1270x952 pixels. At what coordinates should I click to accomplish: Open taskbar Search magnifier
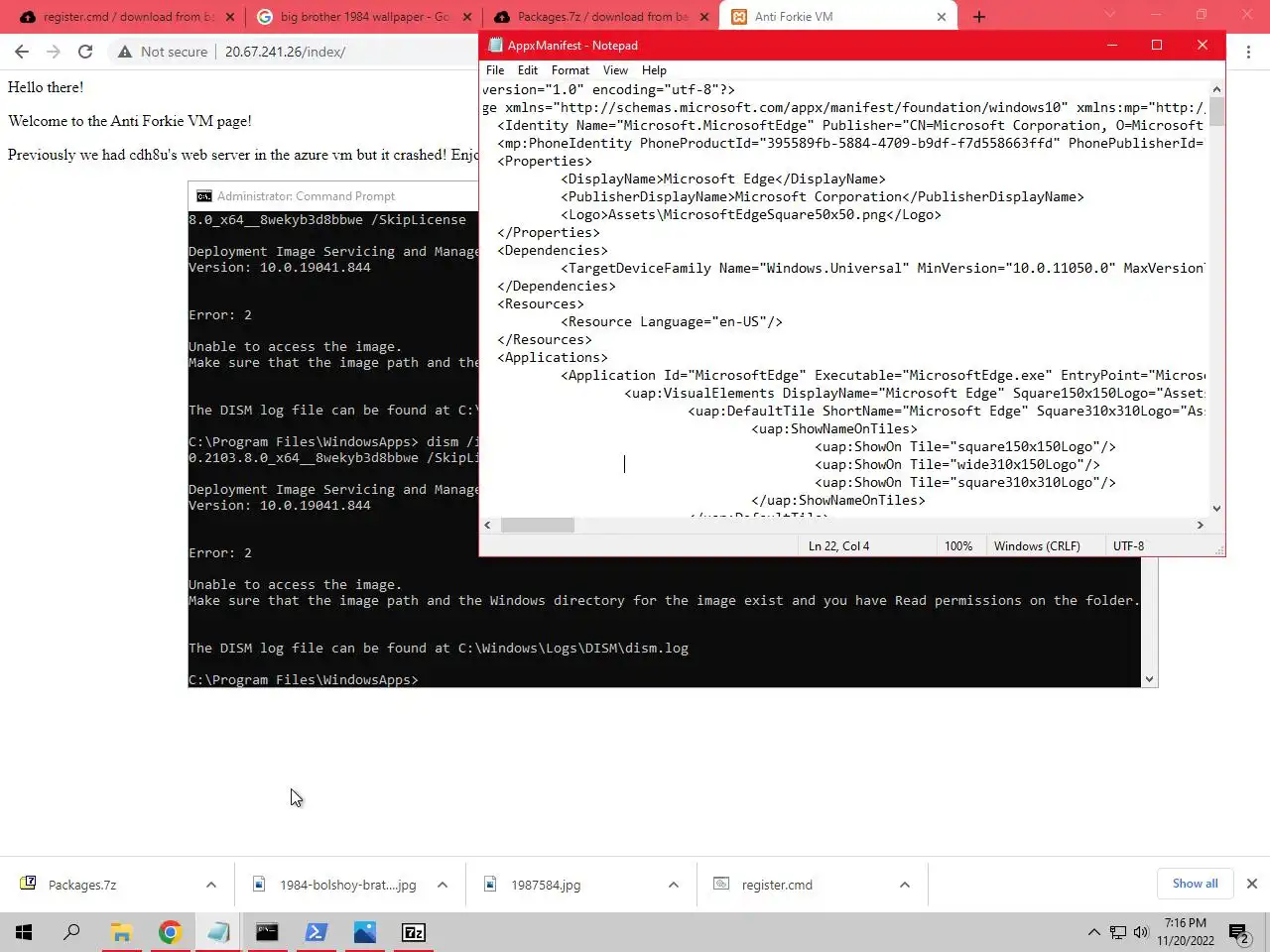[x=71, y=932]
